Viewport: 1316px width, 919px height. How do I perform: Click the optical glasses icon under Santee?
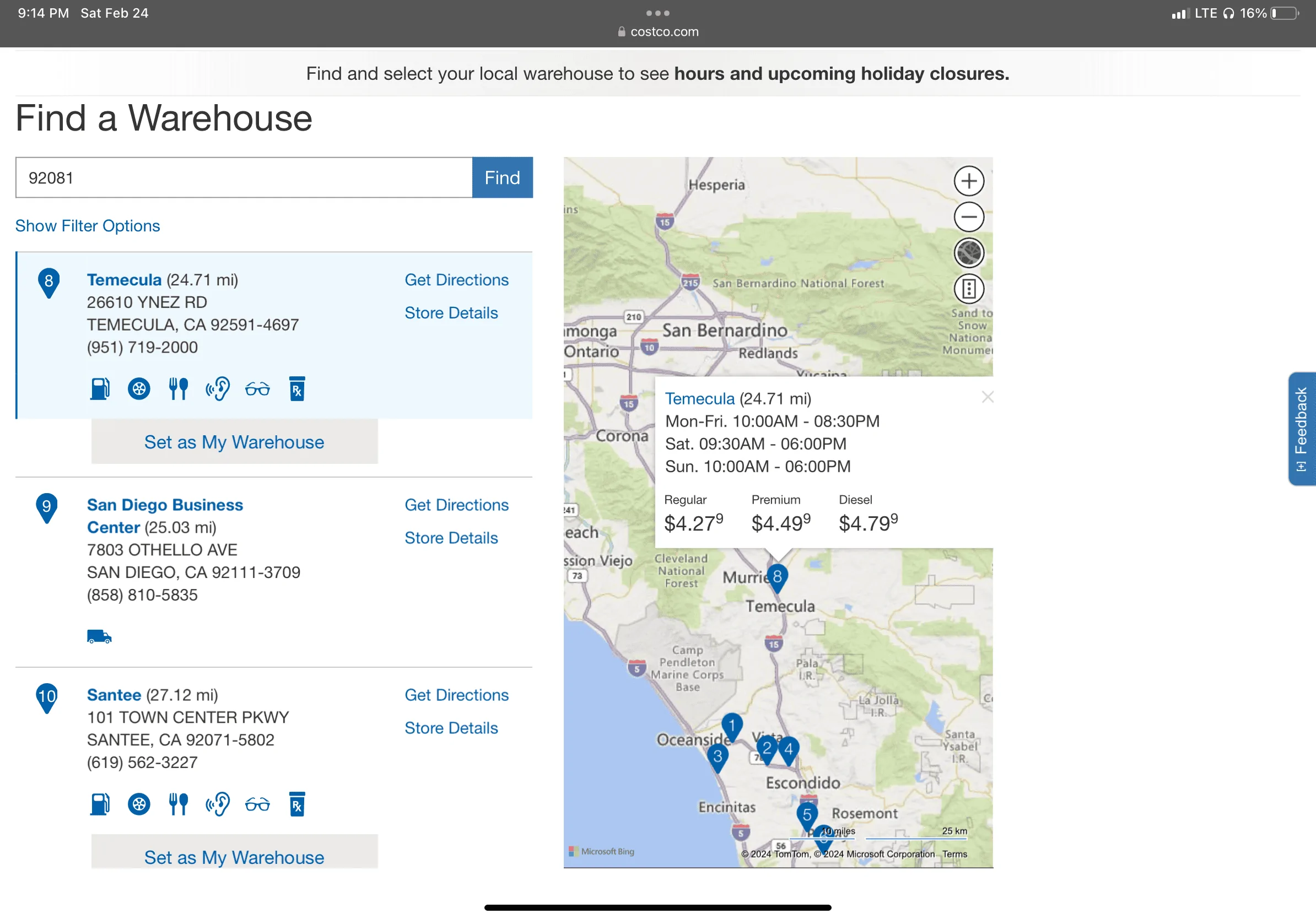point(257,805)
